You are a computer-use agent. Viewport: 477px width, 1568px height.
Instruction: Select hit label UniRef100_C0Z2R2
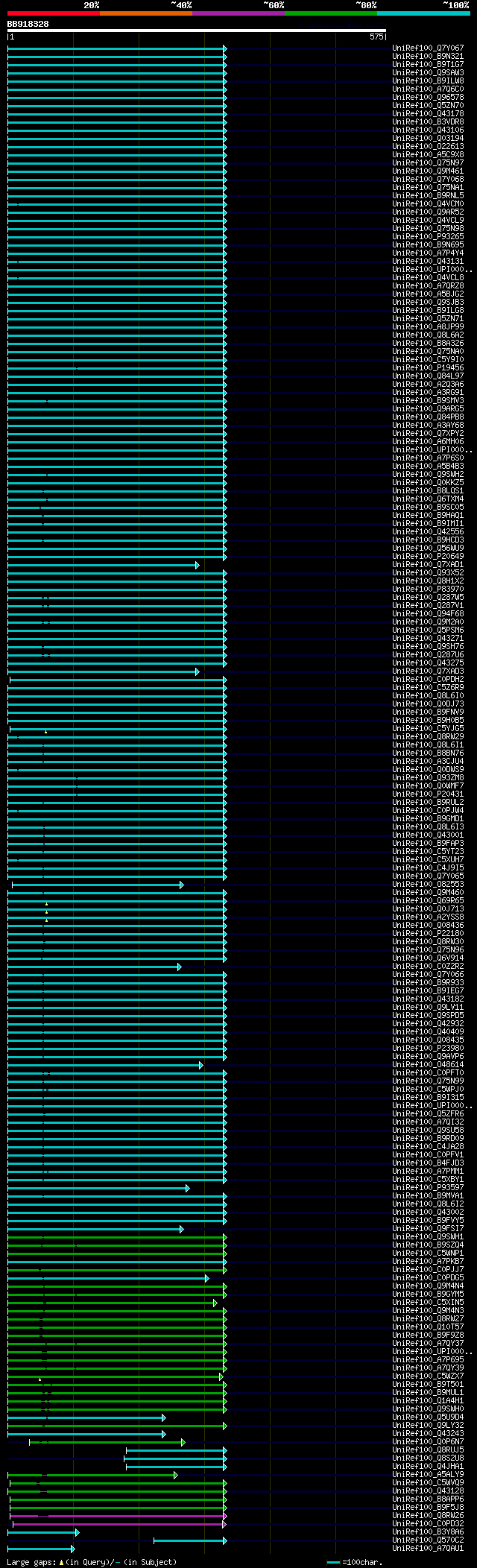[x=428, y=967]
